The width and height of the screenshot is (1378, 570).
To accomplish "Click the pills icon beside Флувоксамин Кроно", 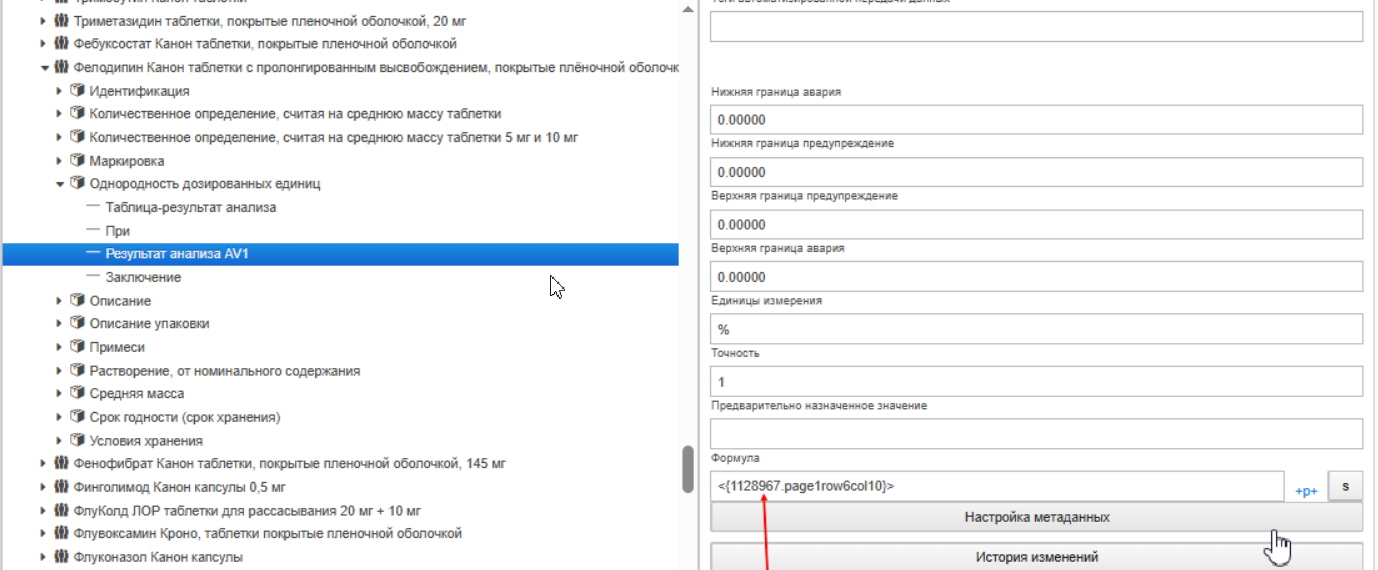I will click(61, 534).
